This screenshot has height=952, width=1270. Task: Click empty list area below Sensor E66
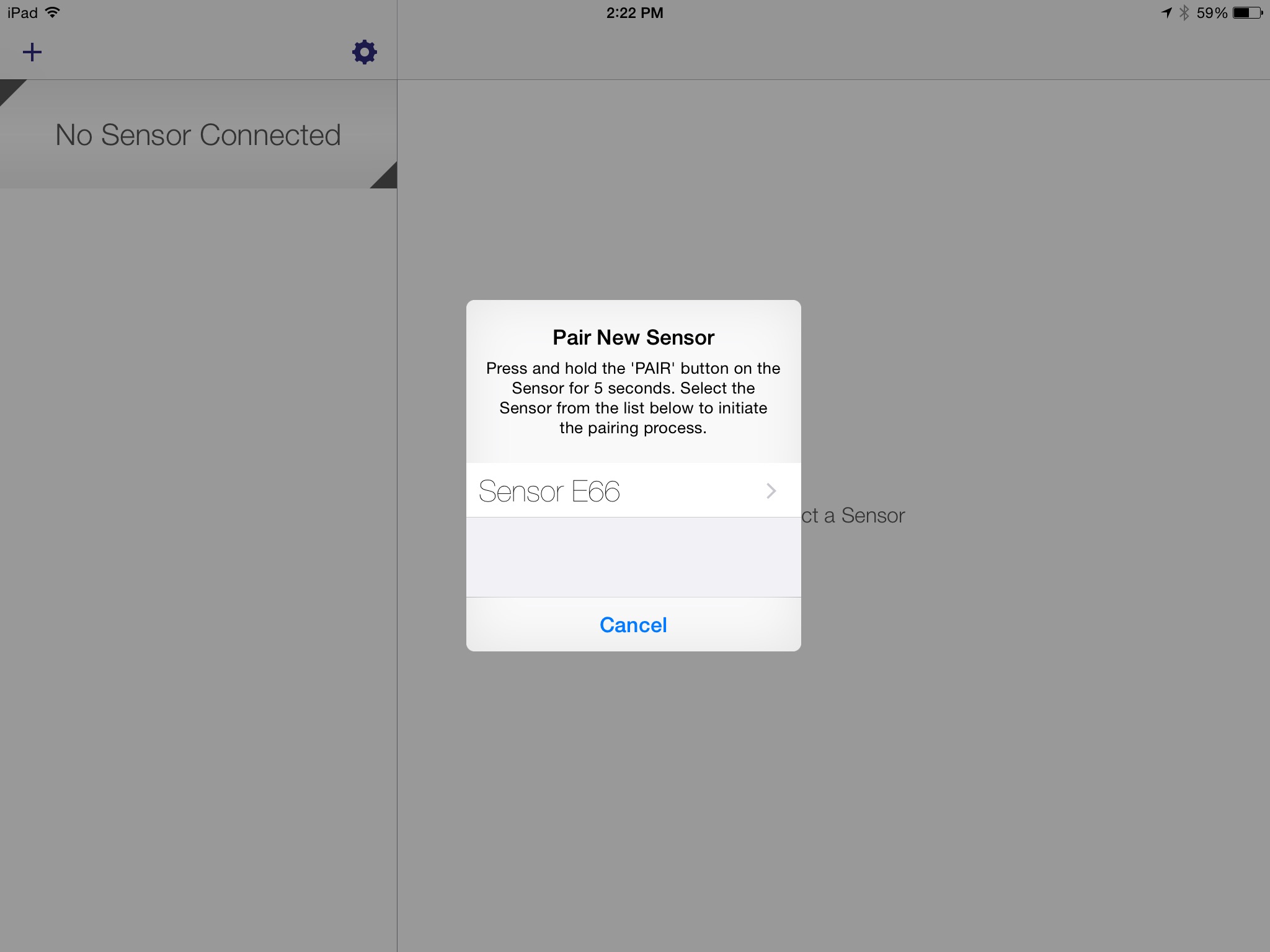(633, 557)
